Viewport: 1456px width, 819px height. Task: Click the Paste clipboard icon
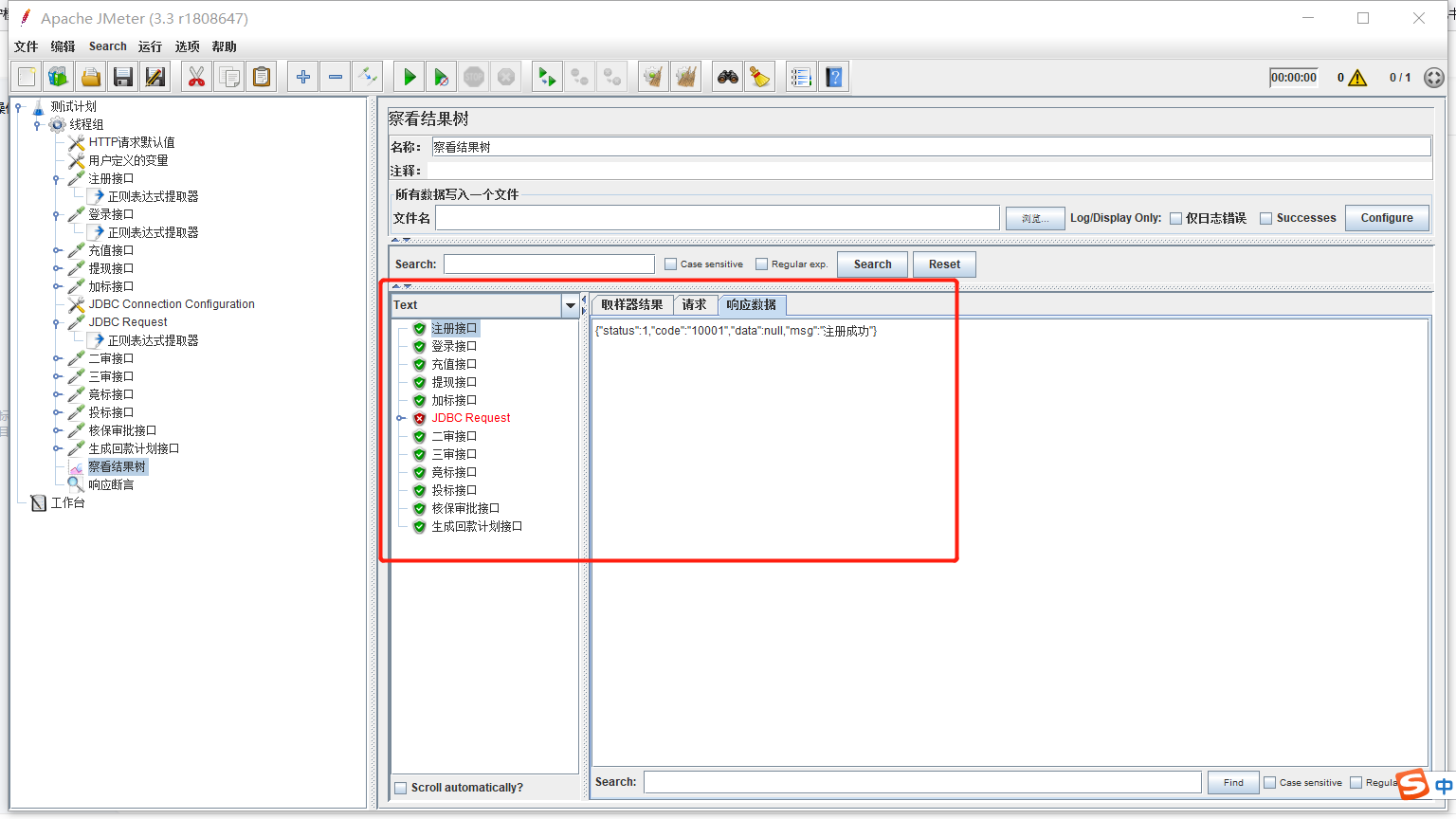(x=262, y=77)
